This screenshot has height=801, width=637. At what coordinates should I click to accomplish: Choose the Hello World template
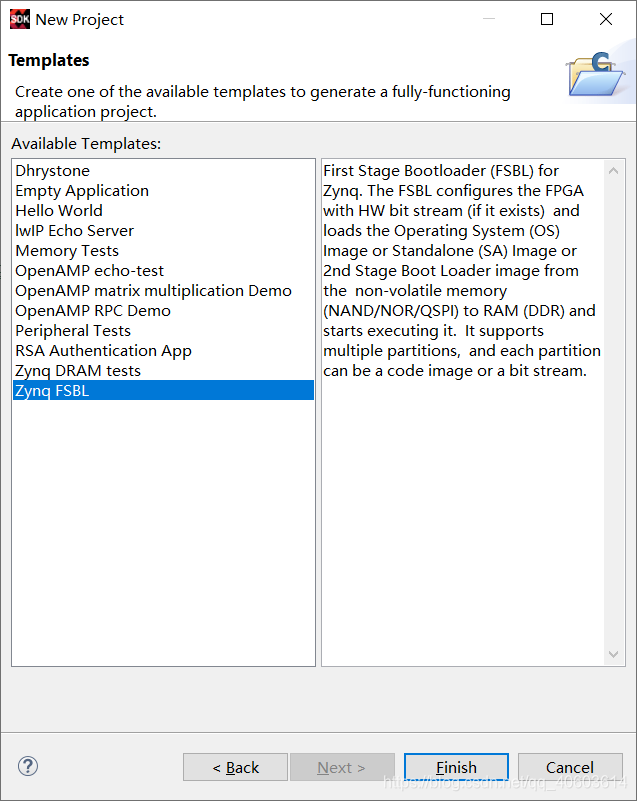(163, 210)
